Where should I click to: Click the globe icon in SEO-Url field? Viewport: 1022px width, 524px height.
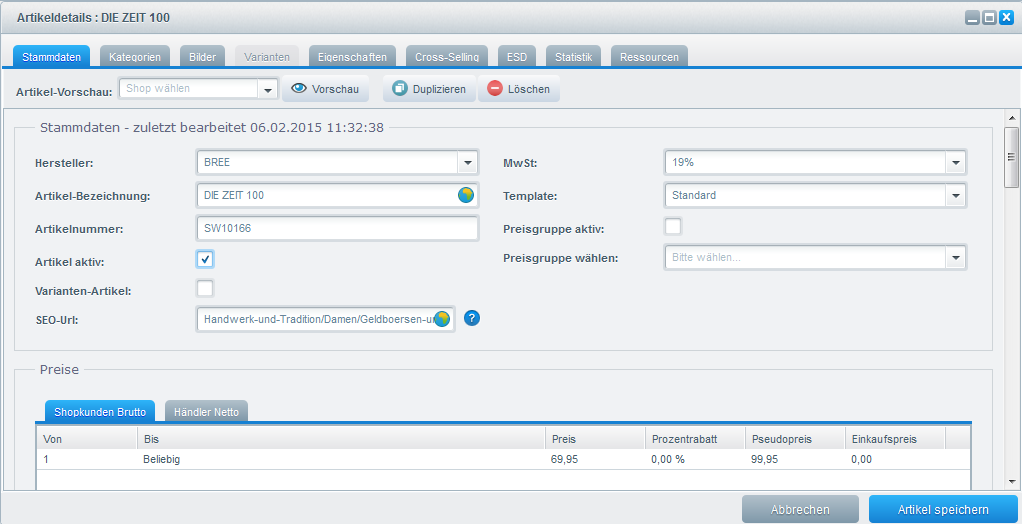pyautogui.click(x=442, y=319)
